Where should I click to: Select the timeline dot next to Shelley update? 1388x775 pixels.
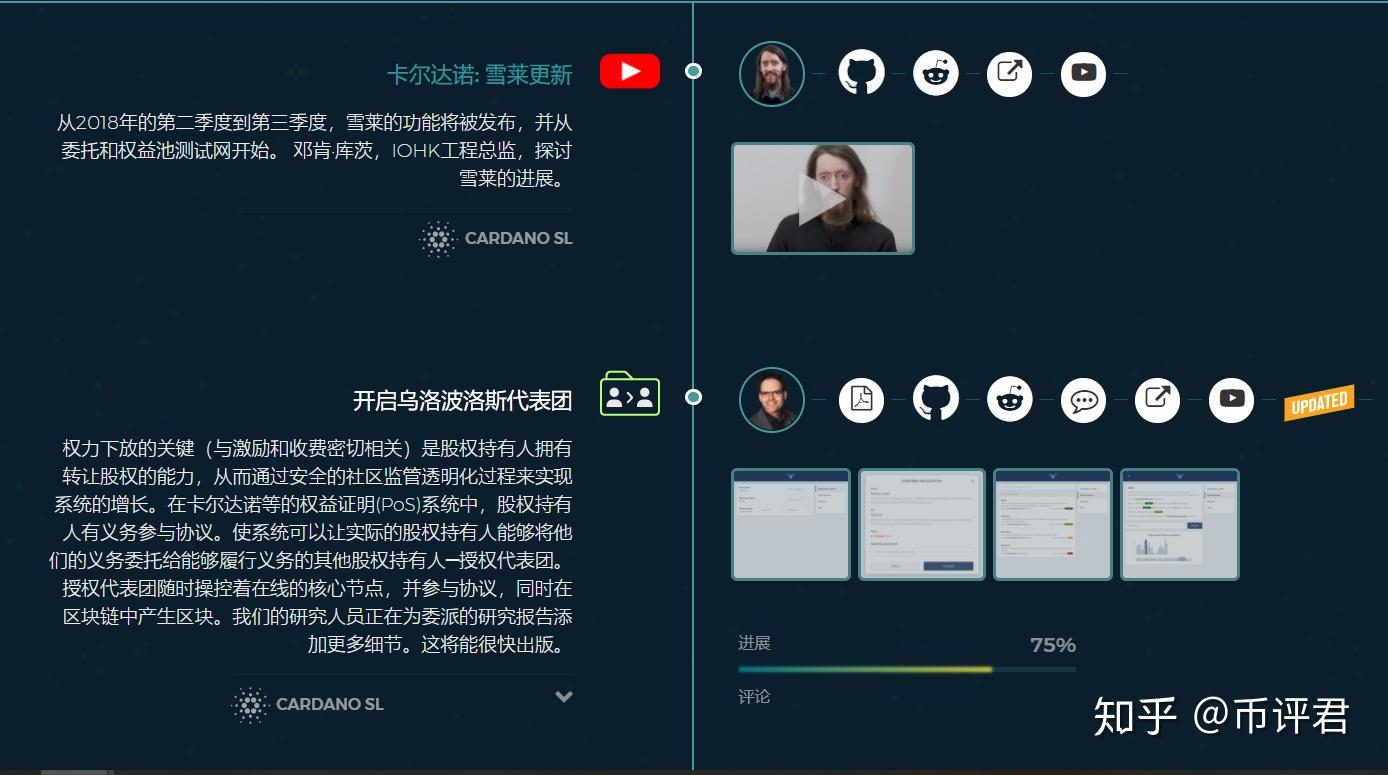coord(692,71)
